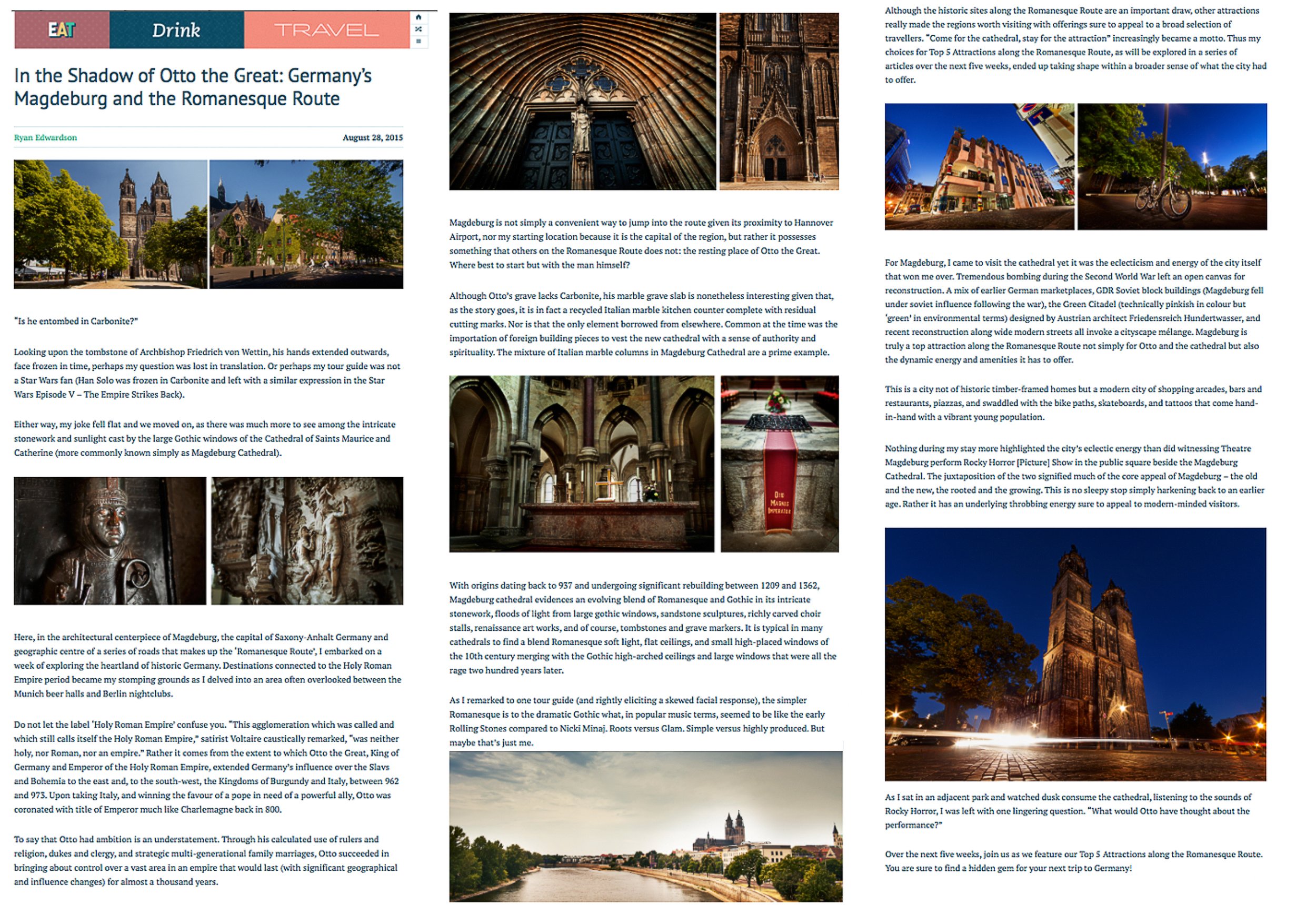The width and height of the screenshot is (1316, 905).
Task: Open the grid view icon
Action: pos(418,41)
